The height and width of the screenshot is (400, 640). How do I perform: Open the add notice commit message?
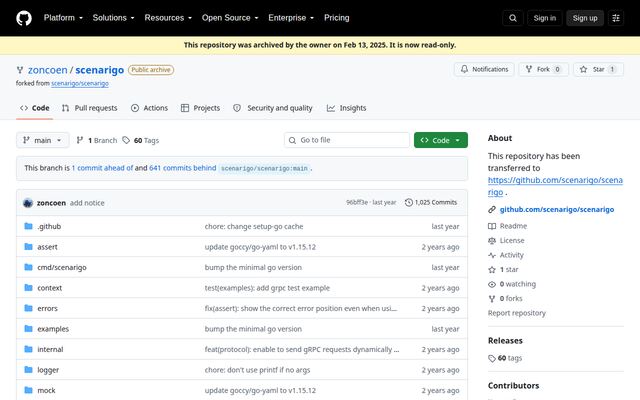click(x=87, y=203)
